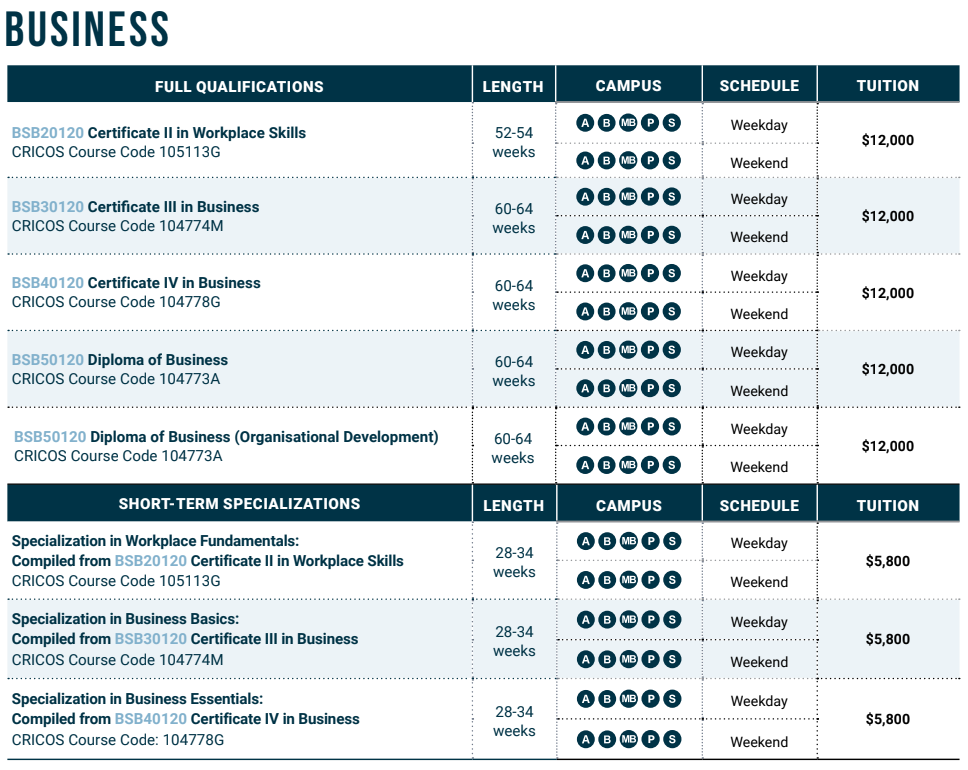Click 'B' campus icon in Business Essentials weekend row
The height and width of the screenshot is (770, 968).
point(606,740)
